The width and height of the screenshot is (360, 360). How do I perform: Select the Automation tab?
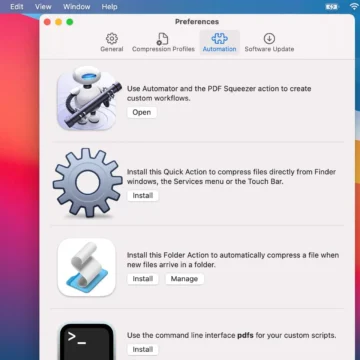(x=219, y=43)
